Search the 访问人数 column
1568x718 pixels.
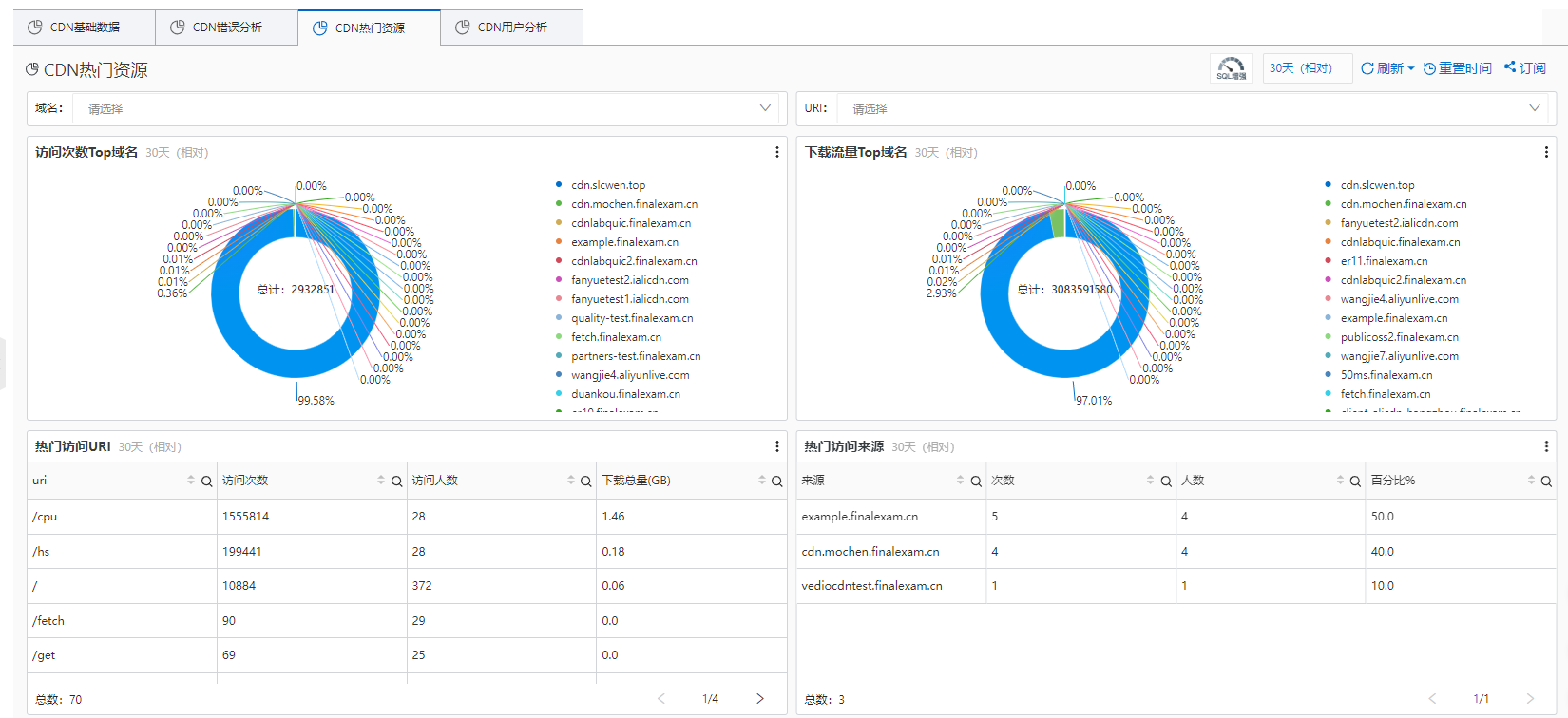coord(586,482)
